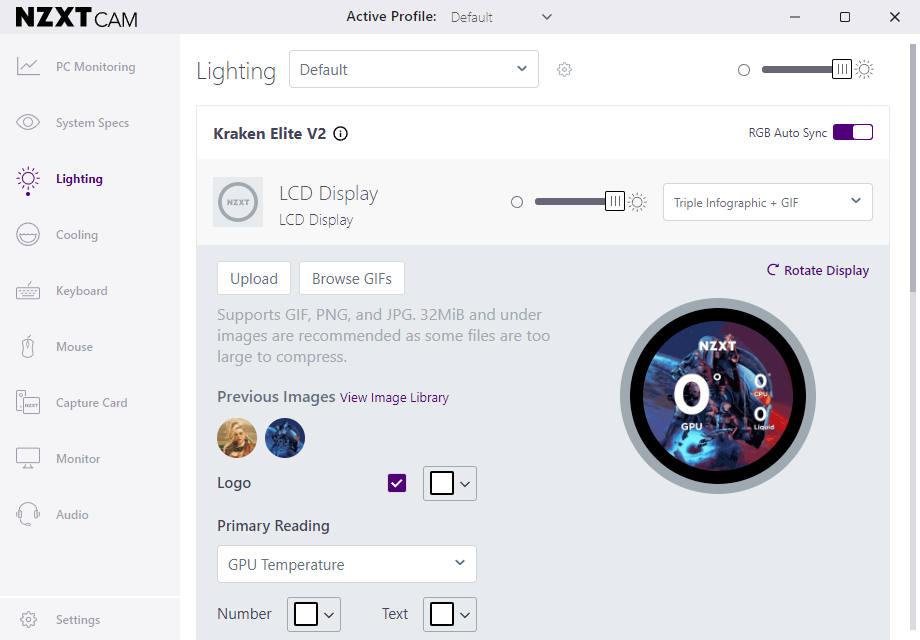Image resolution: width=920 pixels, height=640 pixels.
Task: Click the Previous Images heading
Action: tap(276, 397)
